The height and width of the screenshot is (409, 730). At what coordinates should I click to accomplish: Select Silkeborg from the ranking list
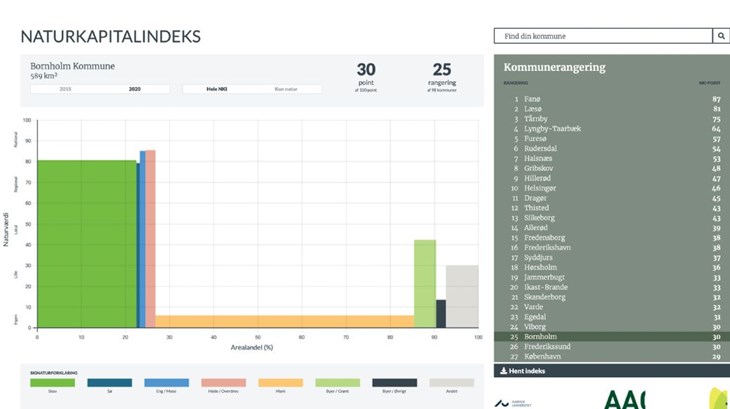point(538,217)
